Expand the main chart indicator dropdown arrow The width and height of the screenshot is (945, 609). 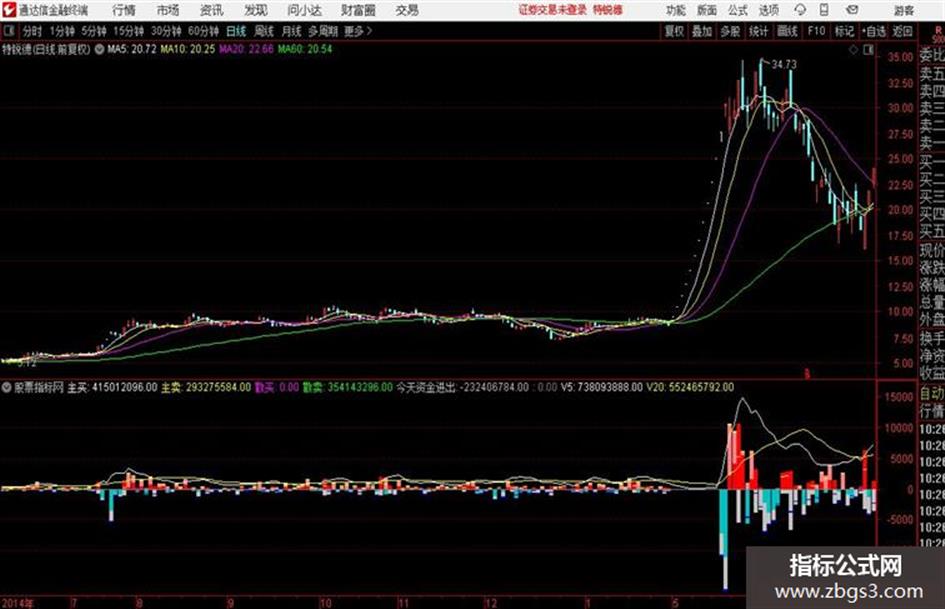pyautogui.click(x=99, y=49)
